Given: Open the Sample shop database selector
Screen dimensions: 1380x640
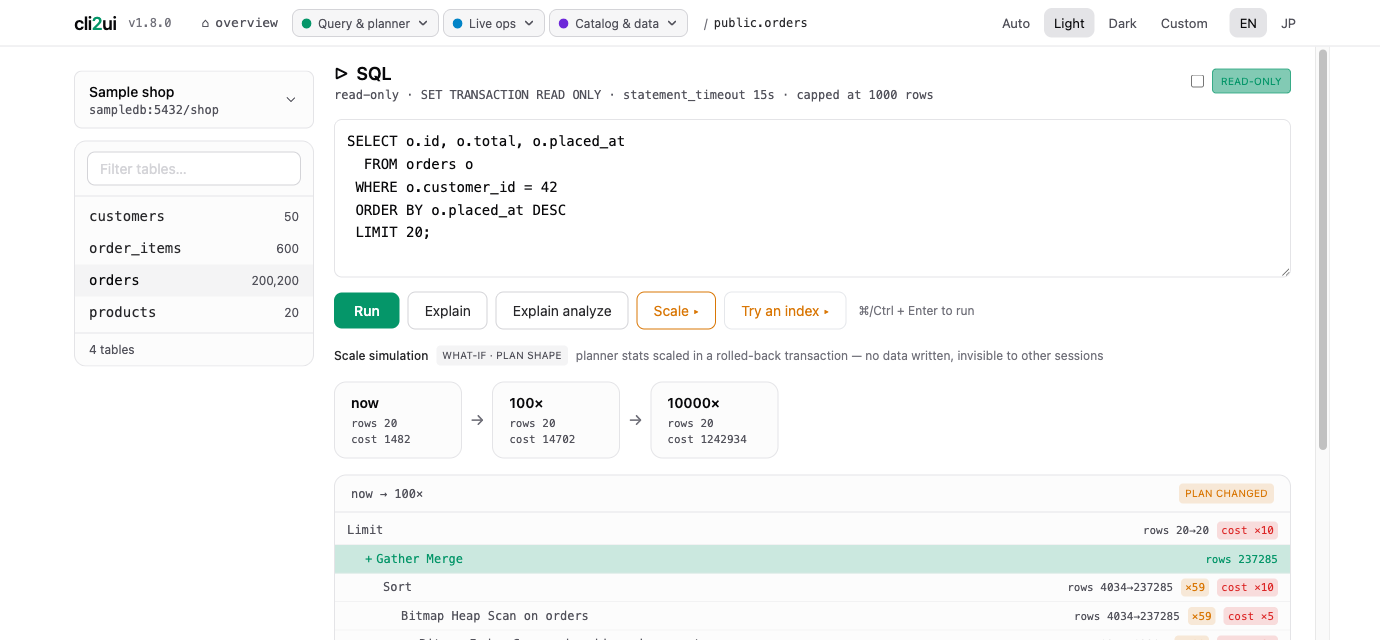Looking at the screenshot, I should pyautogui.click(x=194, y=100).
